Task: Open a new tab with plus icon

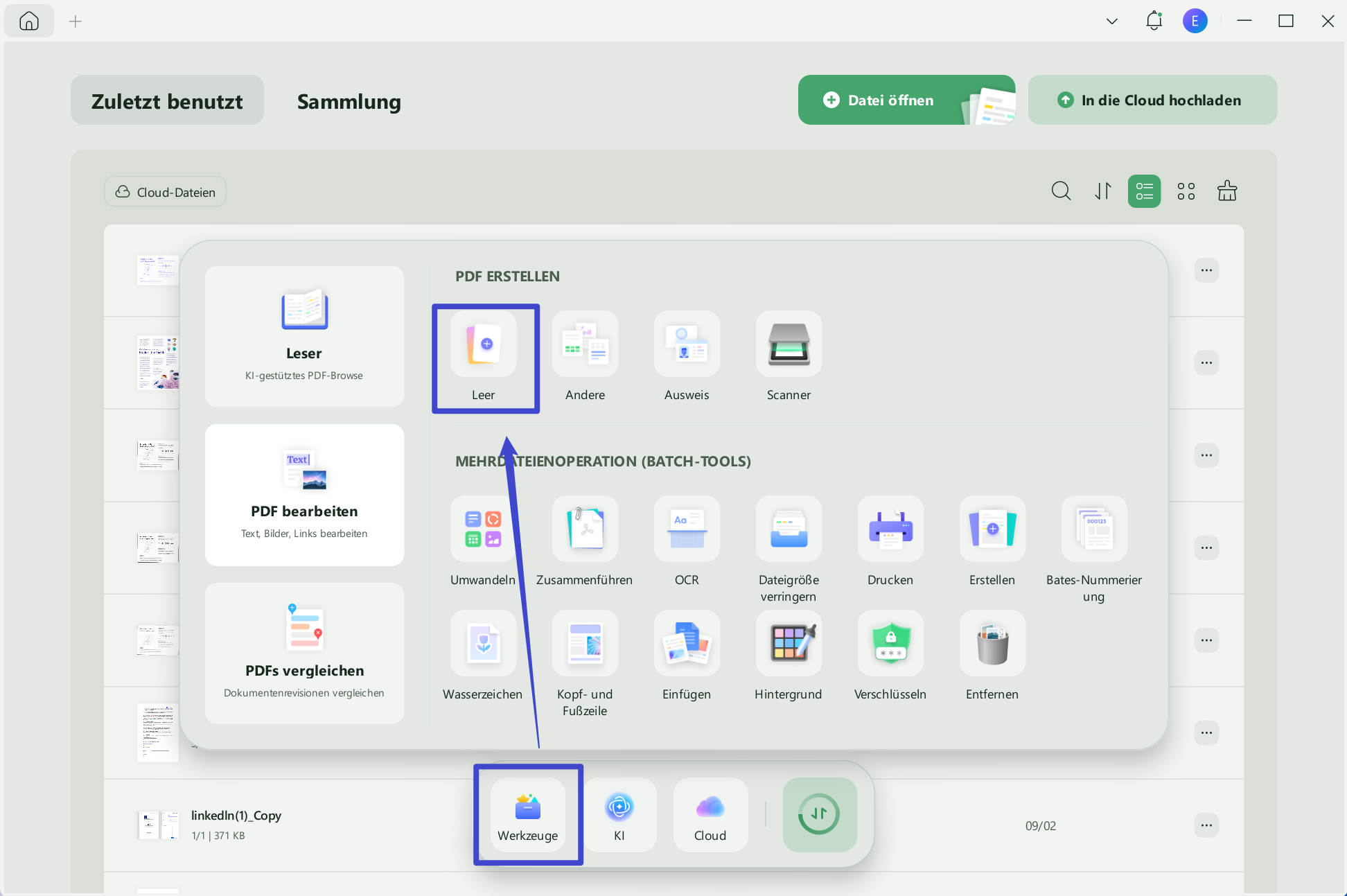Action: tap(76, 21)
